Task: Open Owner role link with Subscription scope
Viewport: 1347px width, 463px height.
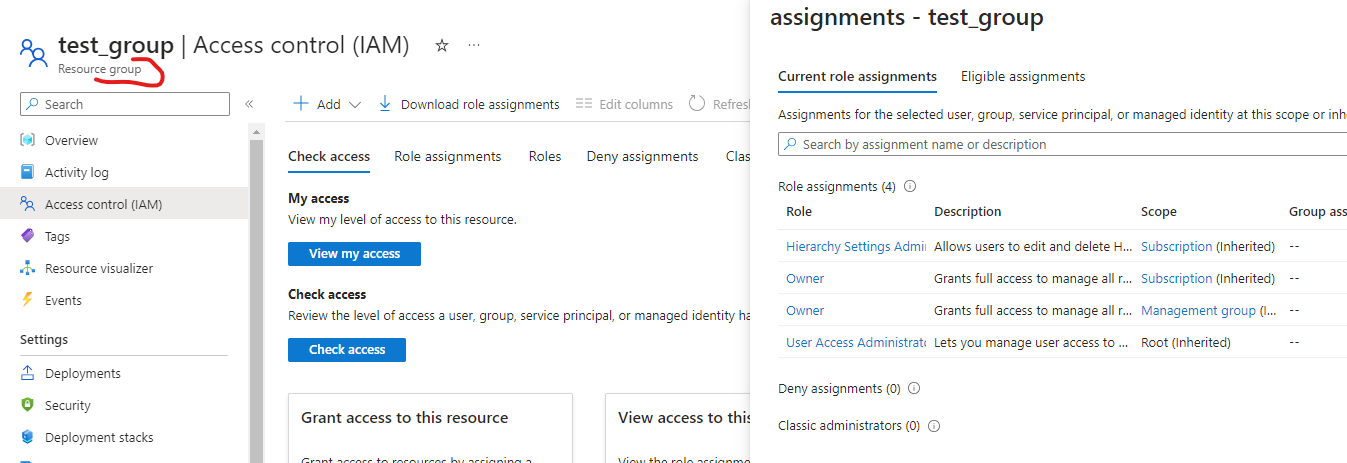Action: [x=805, y=278]
